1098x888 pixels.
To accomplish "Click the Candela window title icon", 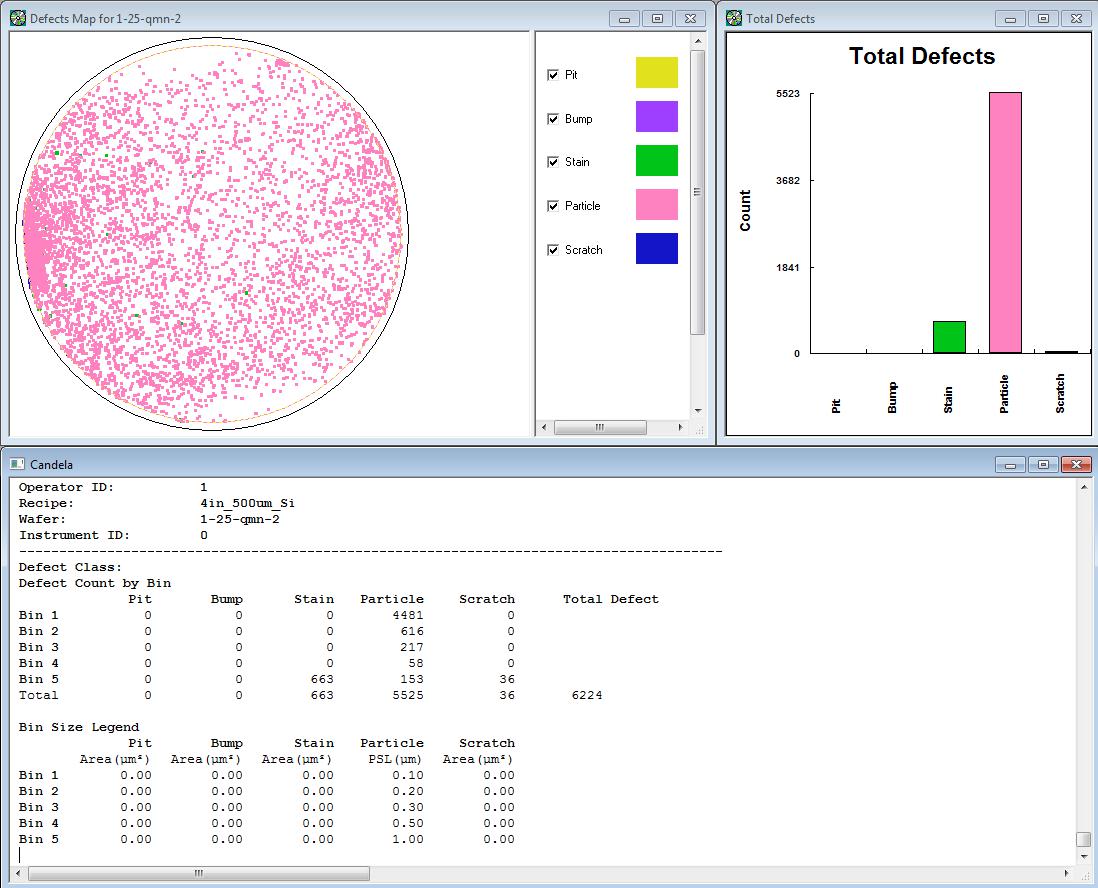I will click(17, 464).
